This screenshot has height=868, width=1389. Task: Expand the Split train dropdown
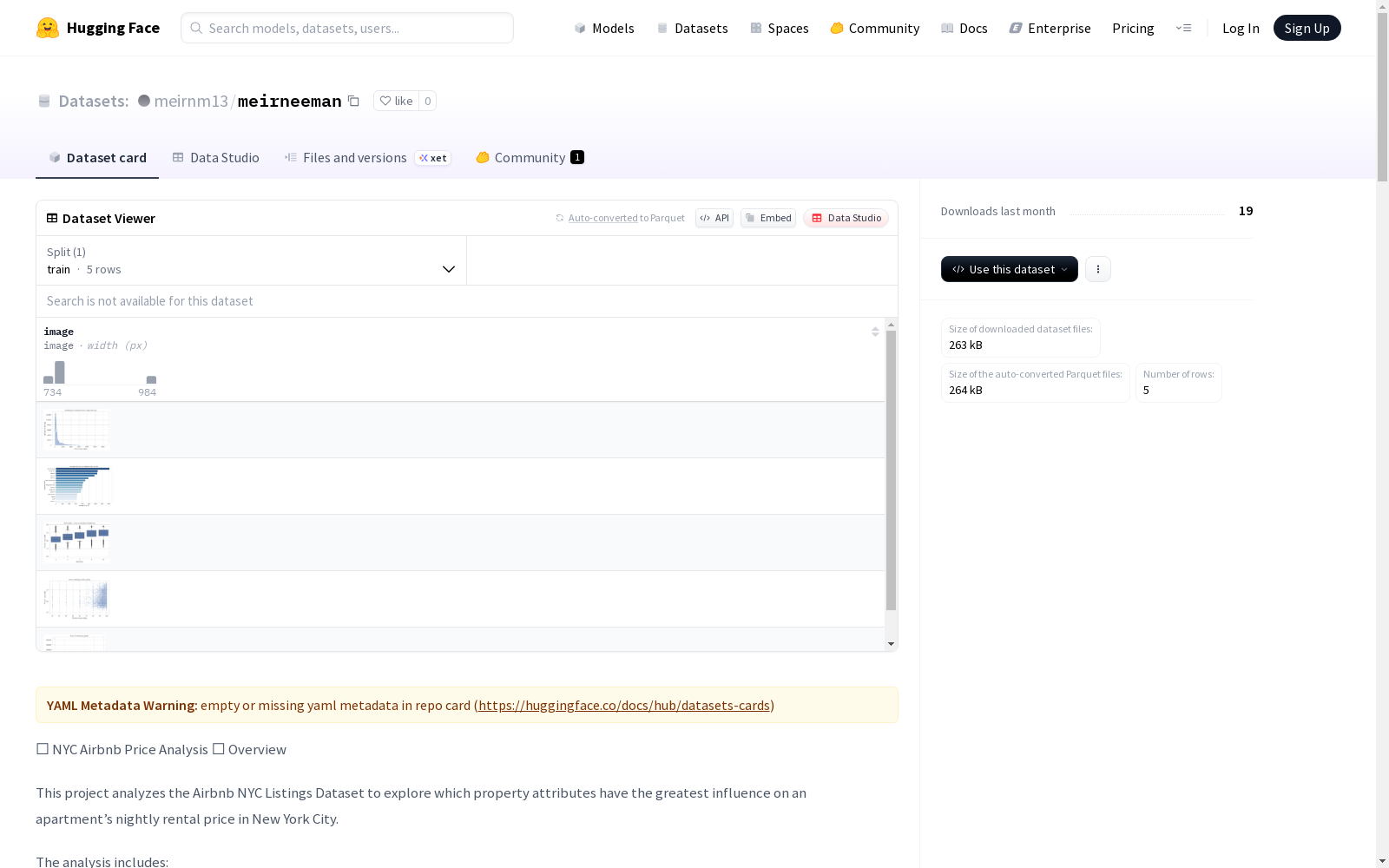coord(251,260)
